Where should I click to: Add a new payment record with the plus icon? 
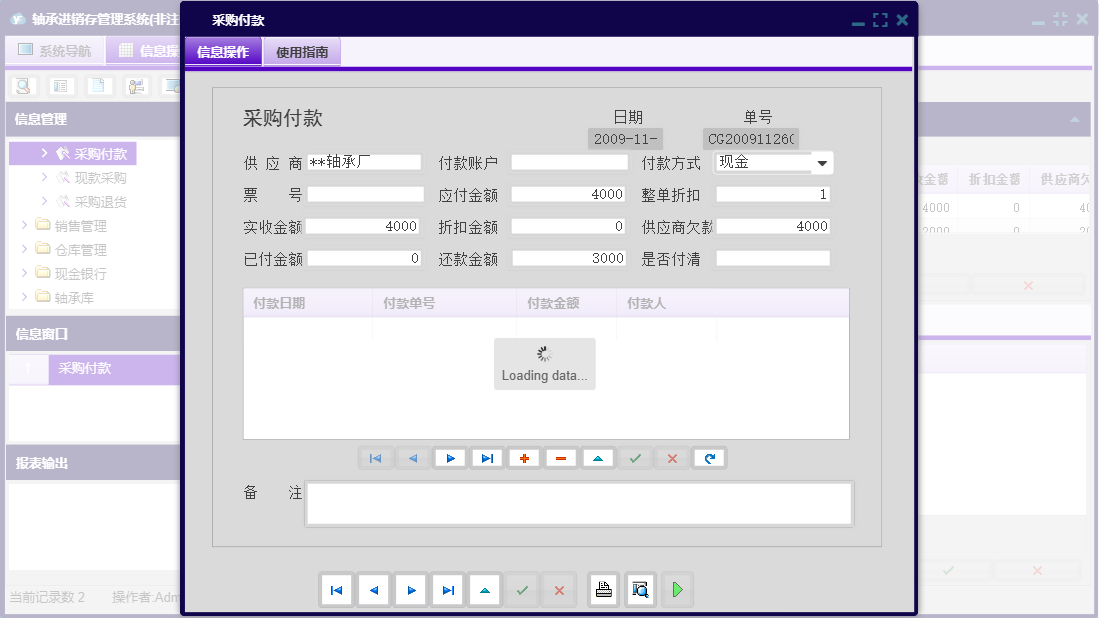[524, 458]
